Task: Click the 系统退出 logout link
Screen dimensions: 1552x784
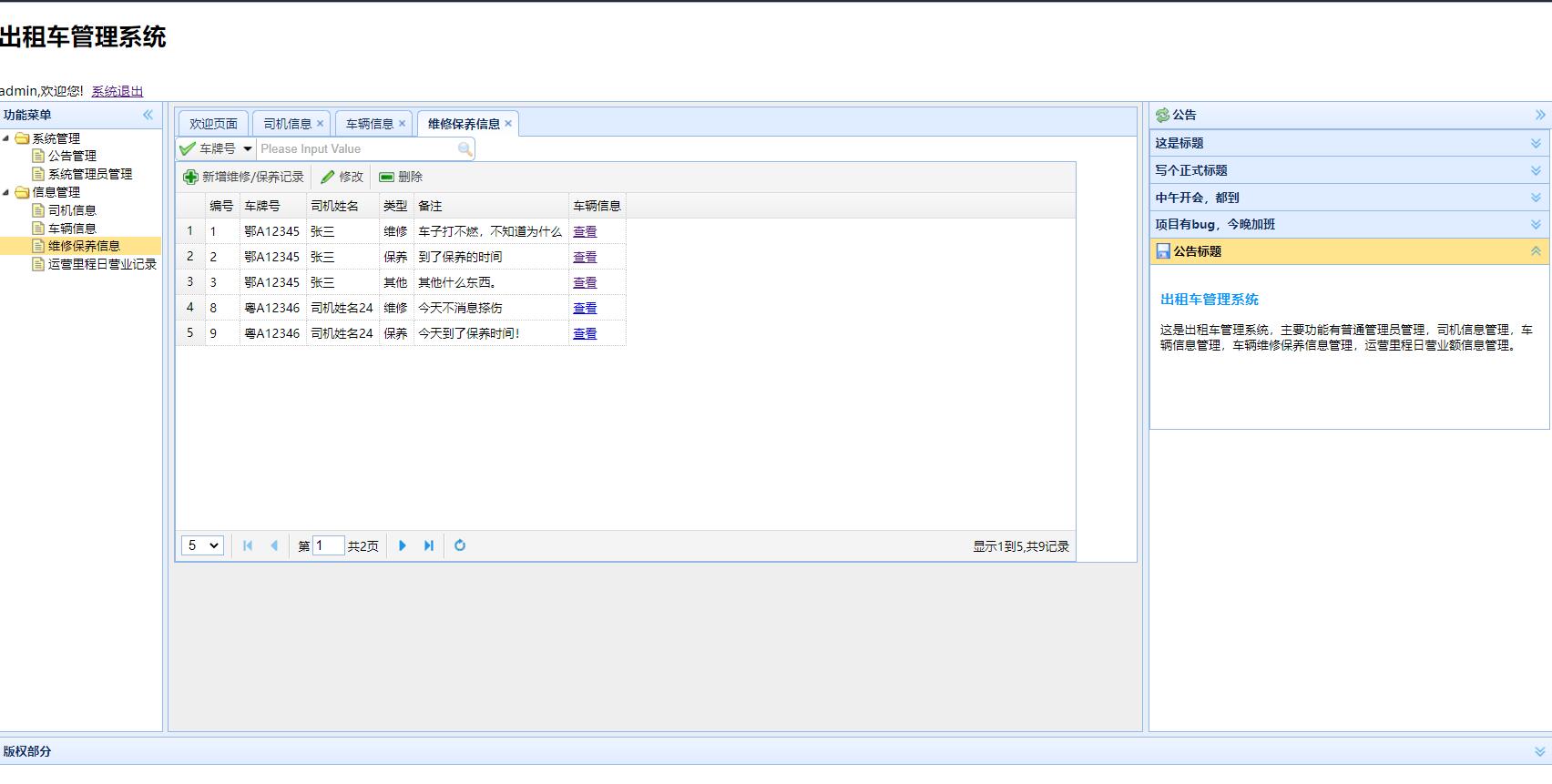Action: (117, 91)
